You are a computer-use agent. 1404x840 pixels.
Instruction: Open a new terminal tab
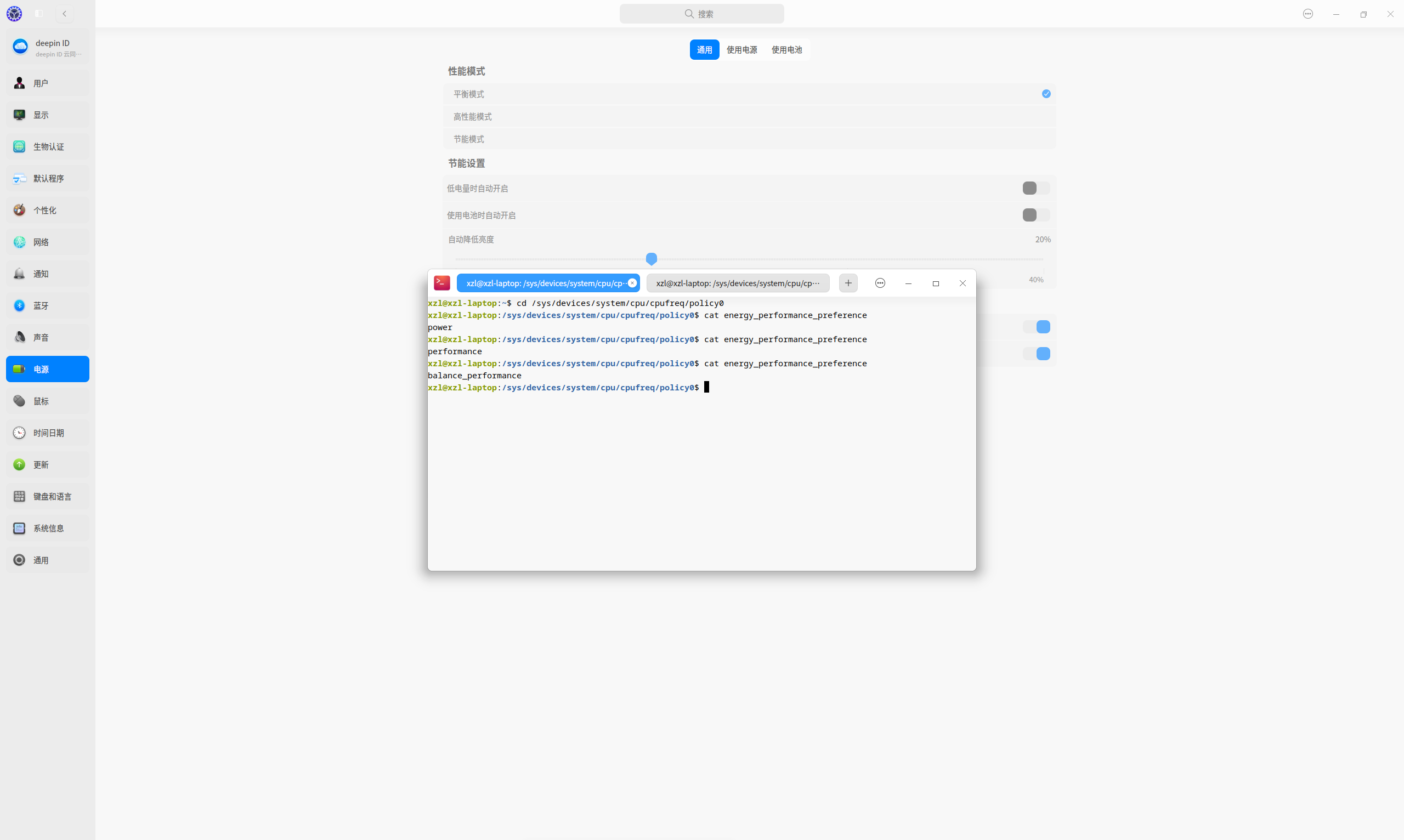[847, 283]
